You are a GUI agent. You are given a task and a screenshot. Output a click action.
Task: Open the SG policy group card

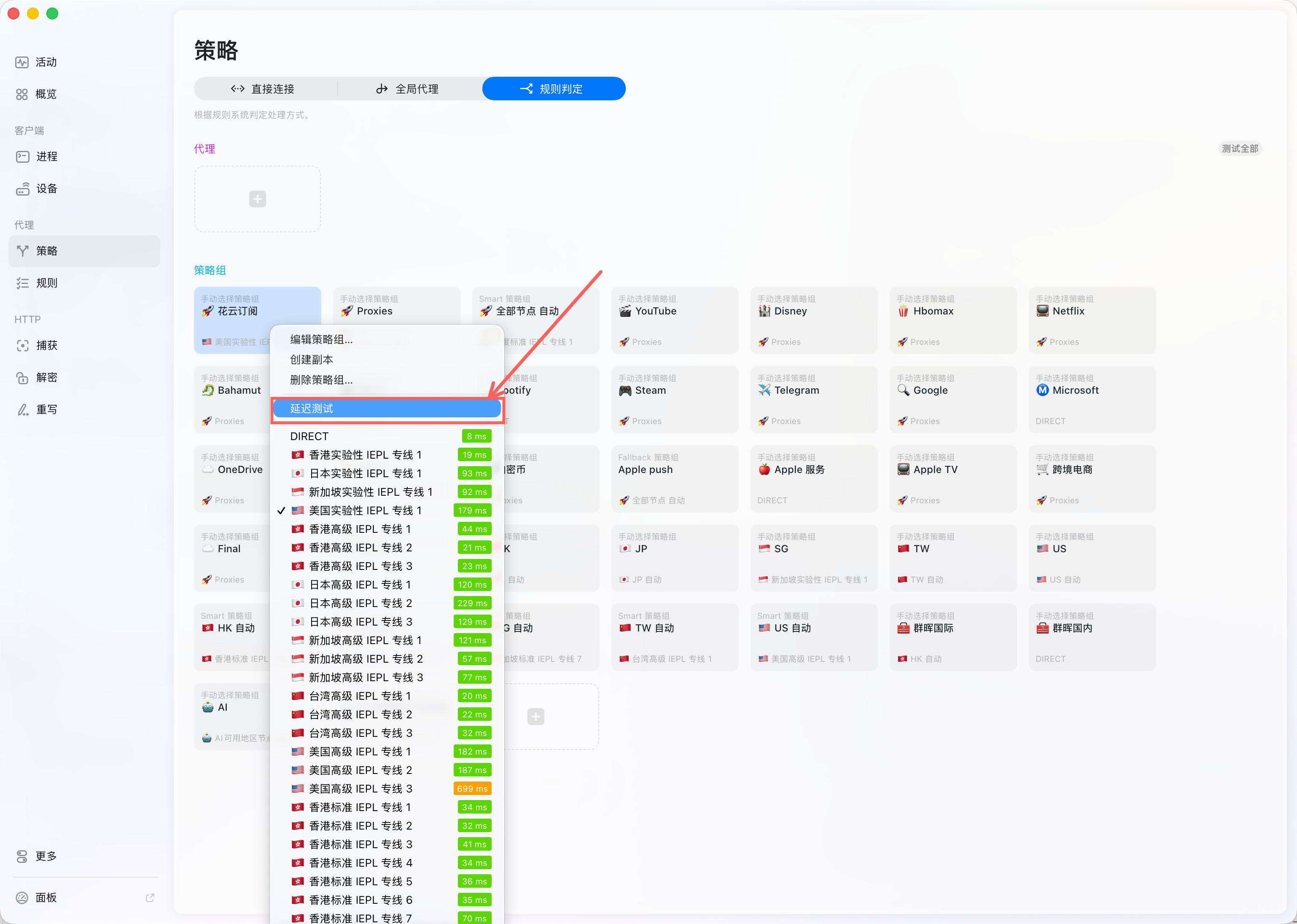814,558
